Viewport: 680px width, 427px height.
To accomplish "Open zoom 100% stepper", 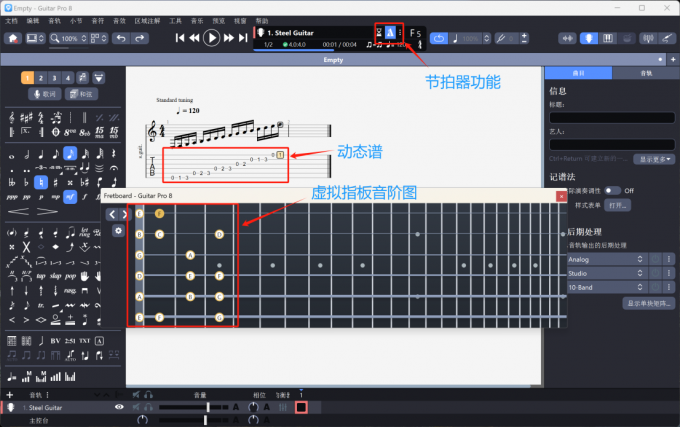I will point(84,39).
